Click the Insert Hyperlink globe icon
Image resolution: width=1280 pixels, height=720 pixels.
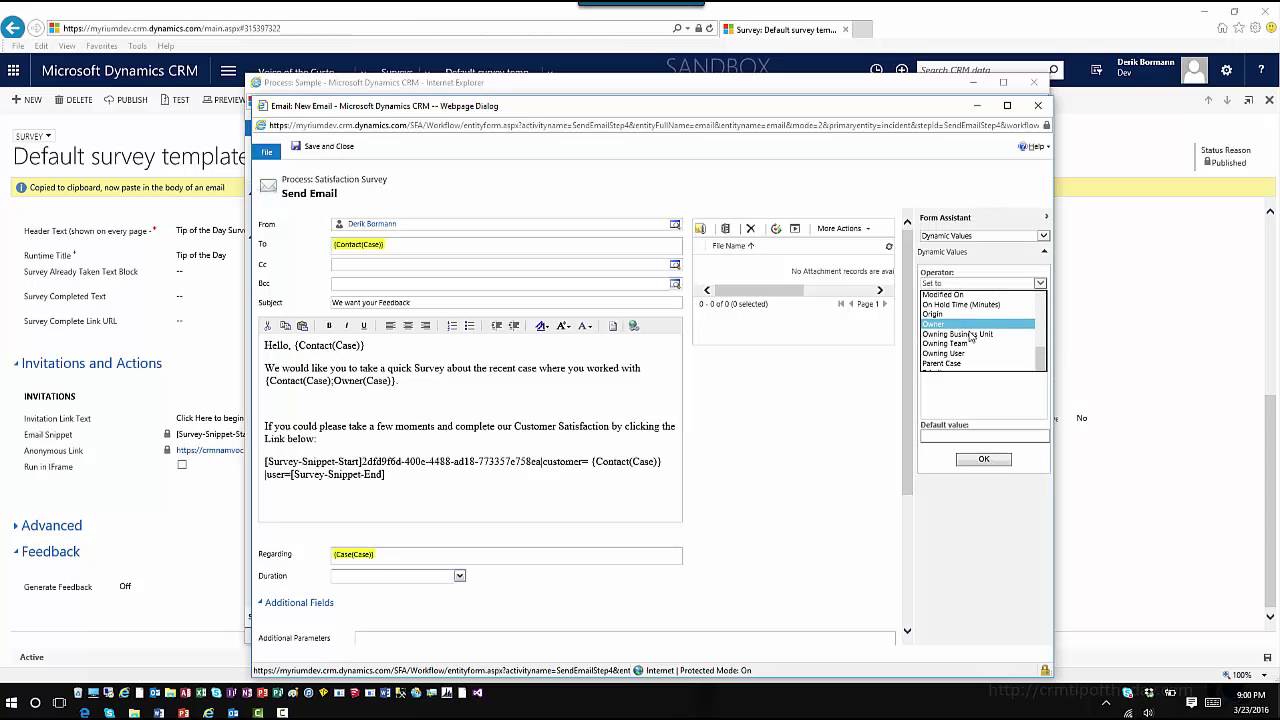[x=634, y=326]
